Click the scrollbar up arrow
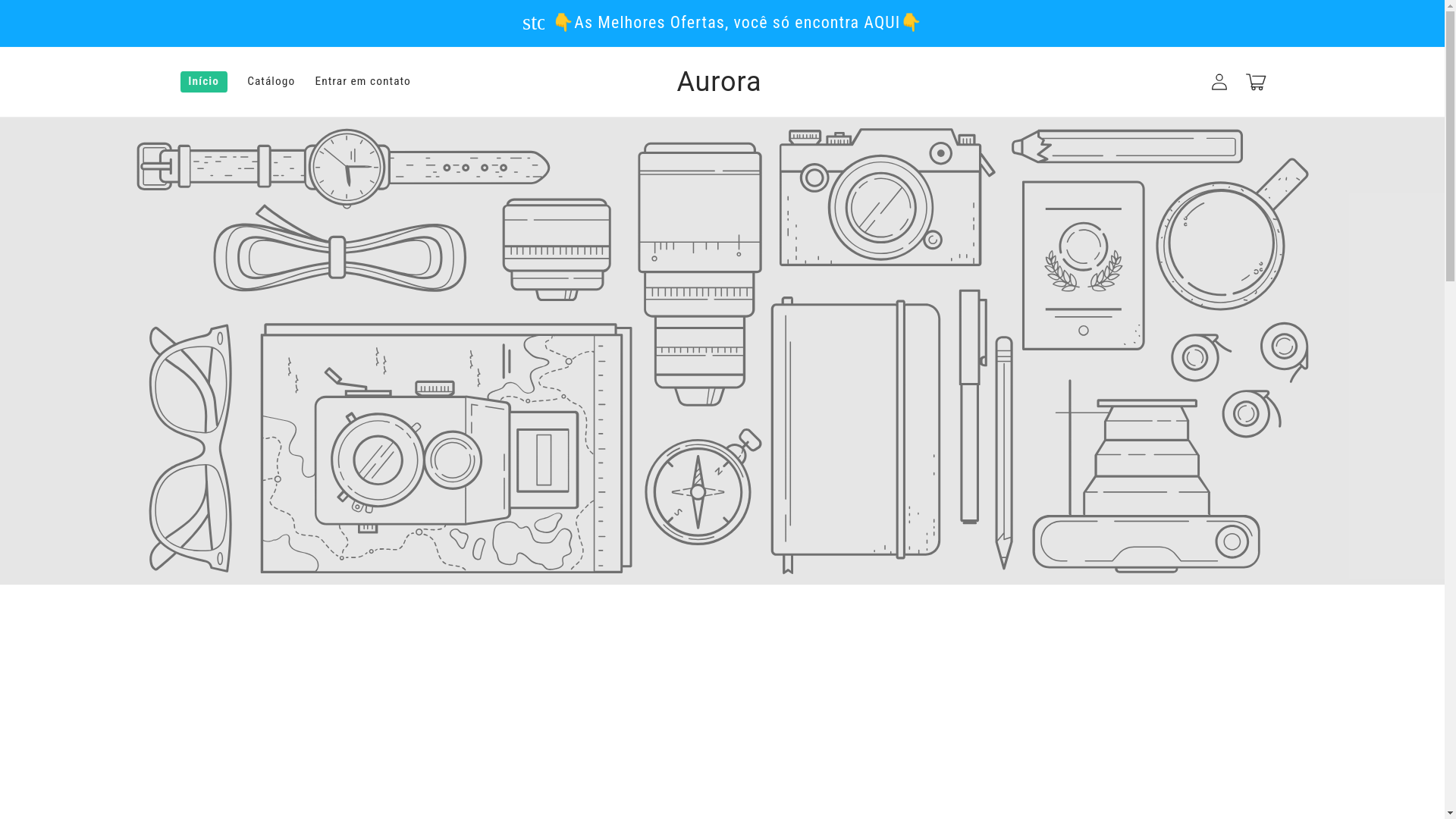This screenshot has width=1456, height=819. [x=1450, y=5]
